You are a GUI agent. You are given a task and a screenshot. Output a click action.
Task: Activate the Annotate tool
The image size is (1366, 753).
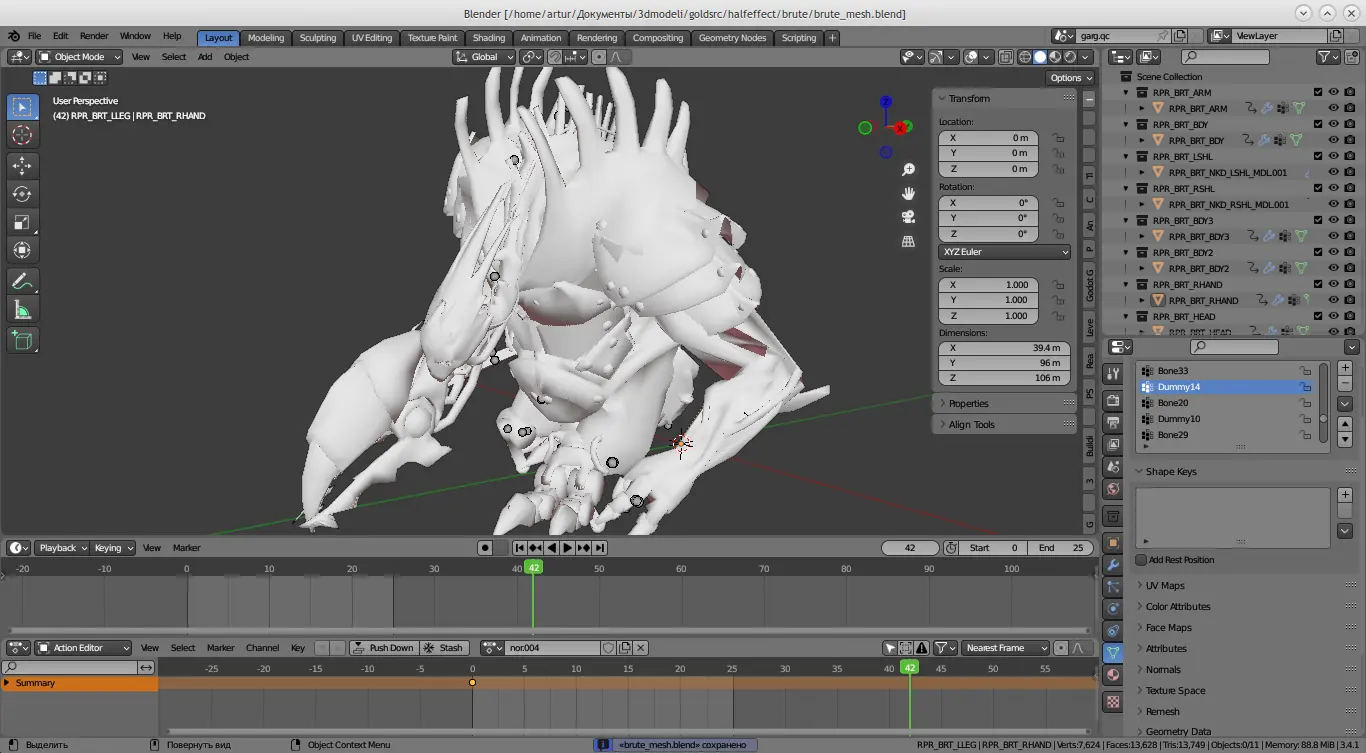(22, 281)
